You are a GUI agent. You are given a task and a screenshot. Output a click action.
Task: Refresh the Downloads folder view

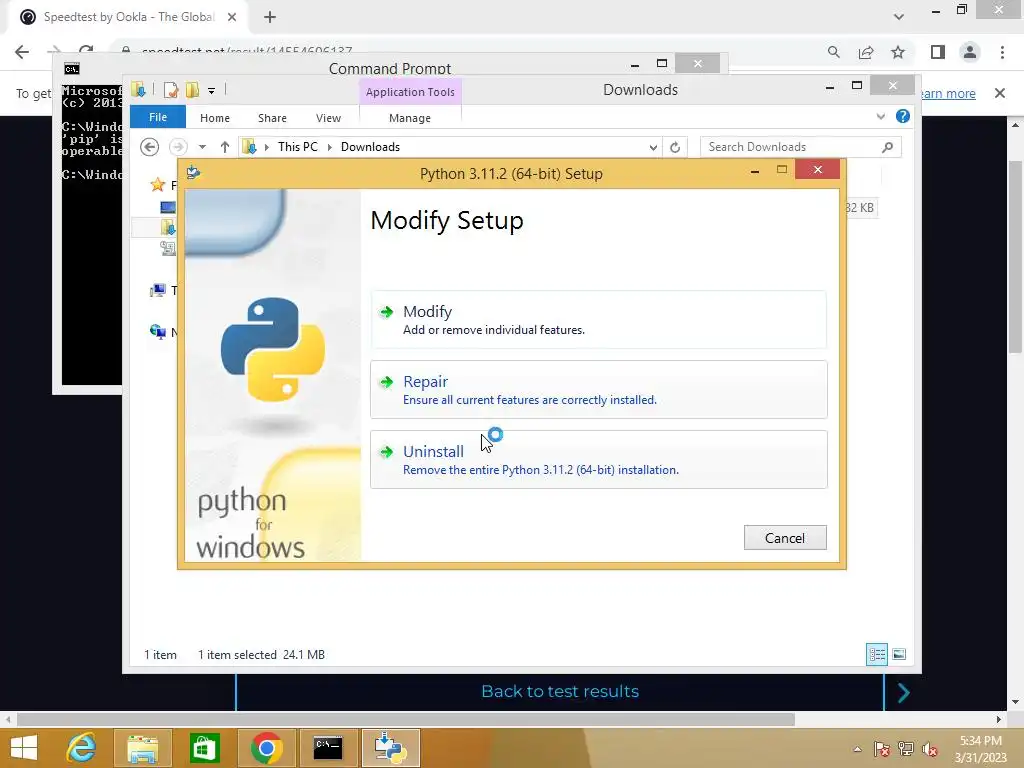[x=675, y=148]
